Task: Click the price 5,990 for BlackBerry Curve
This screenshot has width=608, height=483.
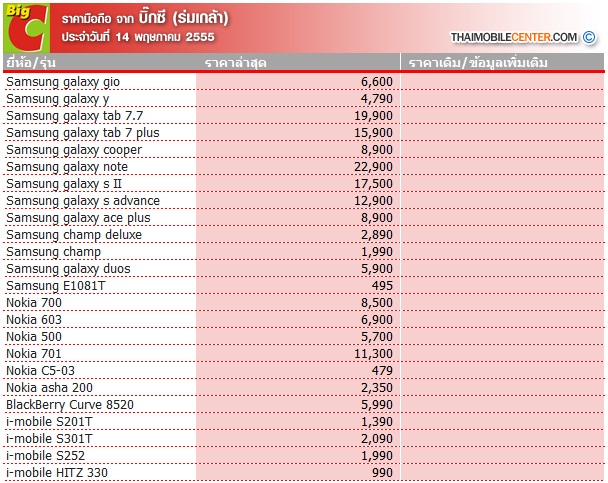Action: (x=377, y=405)
